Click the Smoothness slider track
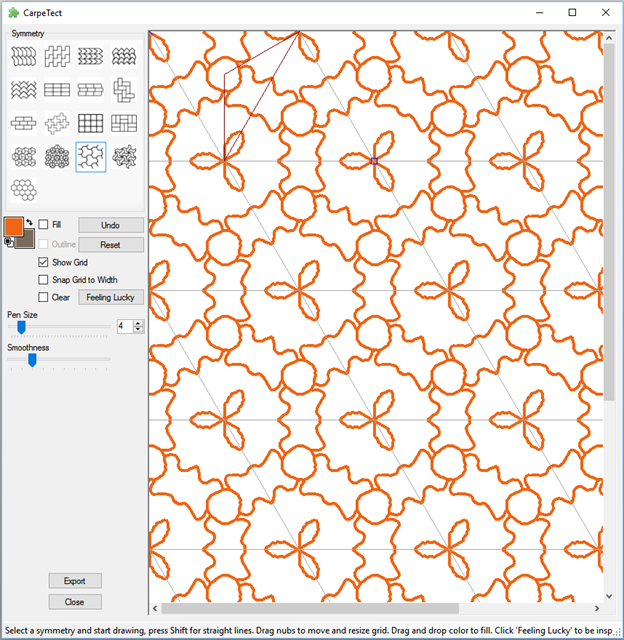624x640 pixels. [x=60, y=360]
